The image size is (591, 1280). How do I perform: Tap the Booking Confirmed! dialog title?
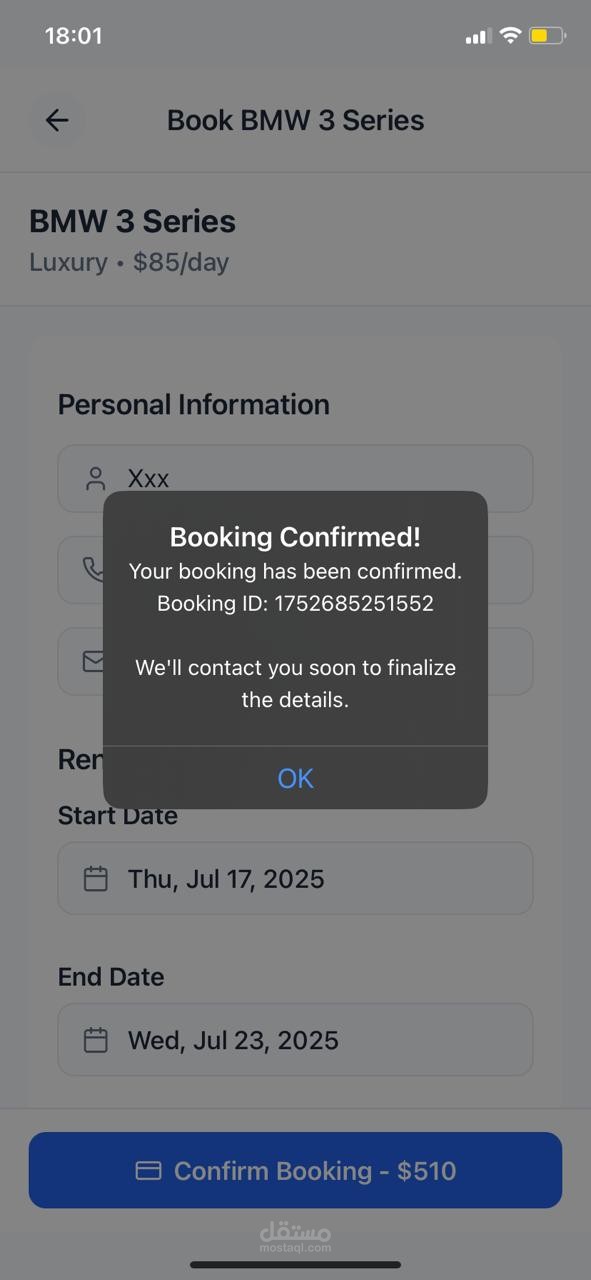(x=295, y=537)
